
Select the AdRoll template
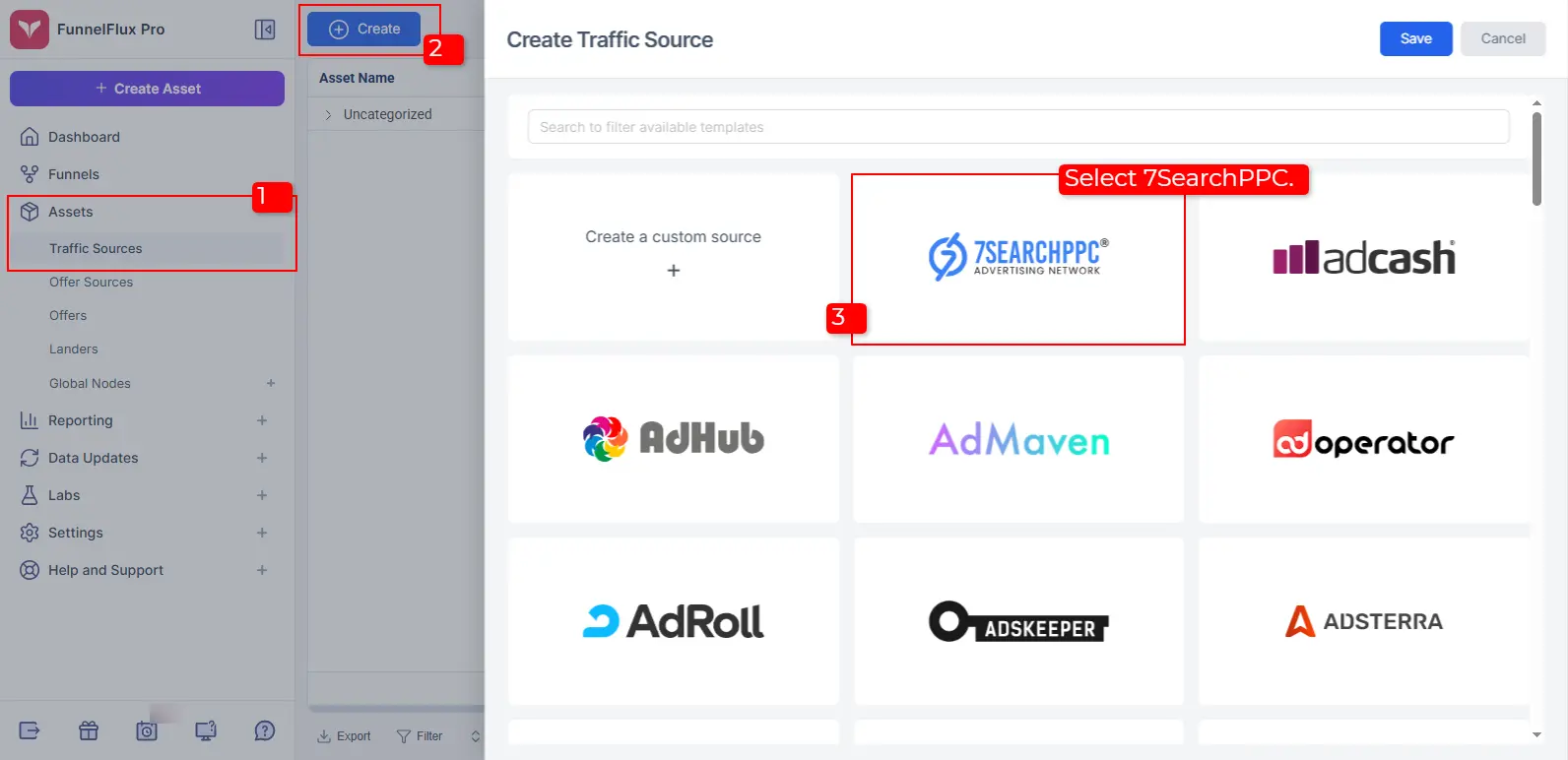tap(674, 621)
